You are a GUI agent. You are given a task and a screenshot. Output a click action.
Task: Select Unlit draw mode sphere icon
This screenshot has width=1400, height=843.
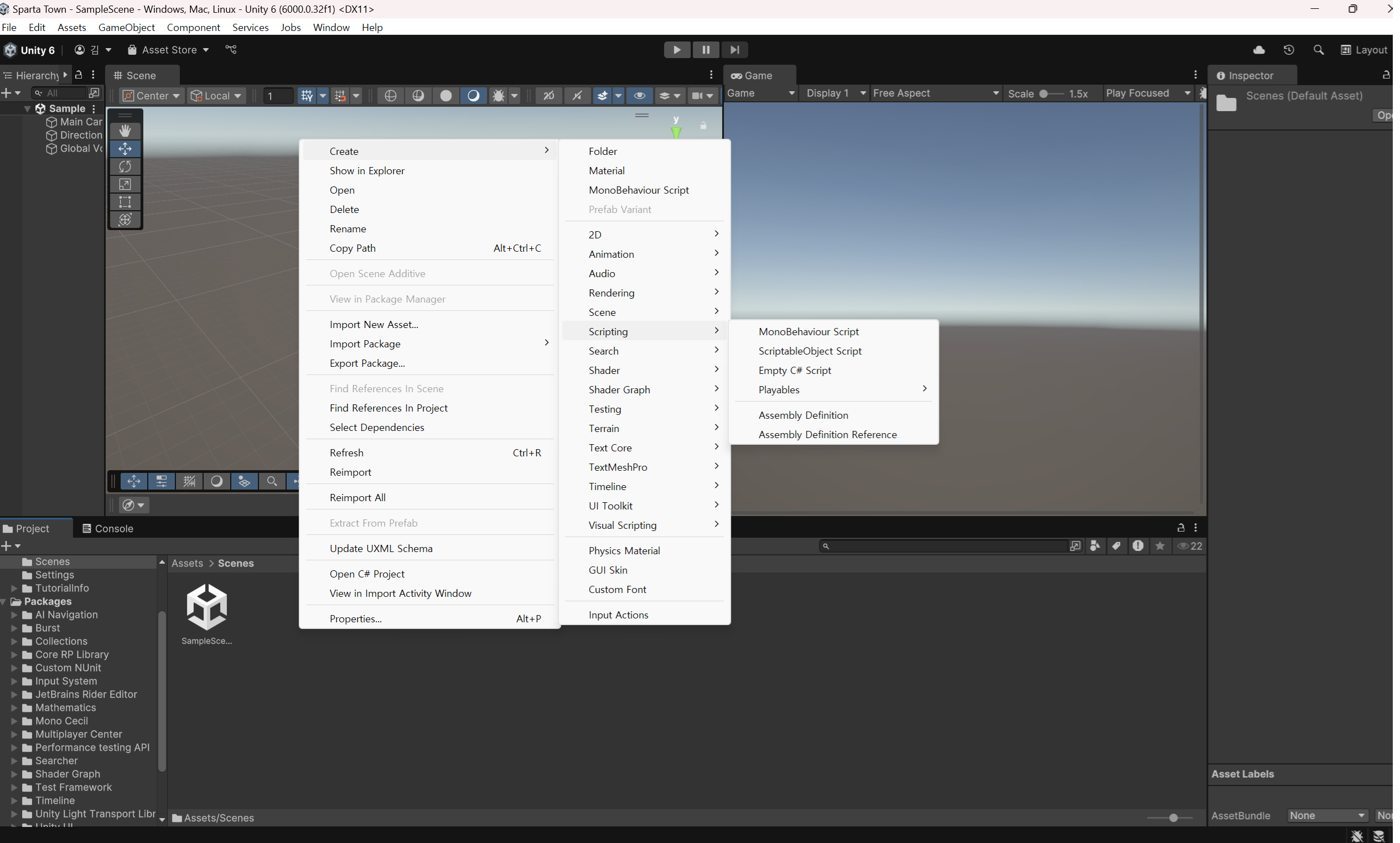(x=446, y=96)
